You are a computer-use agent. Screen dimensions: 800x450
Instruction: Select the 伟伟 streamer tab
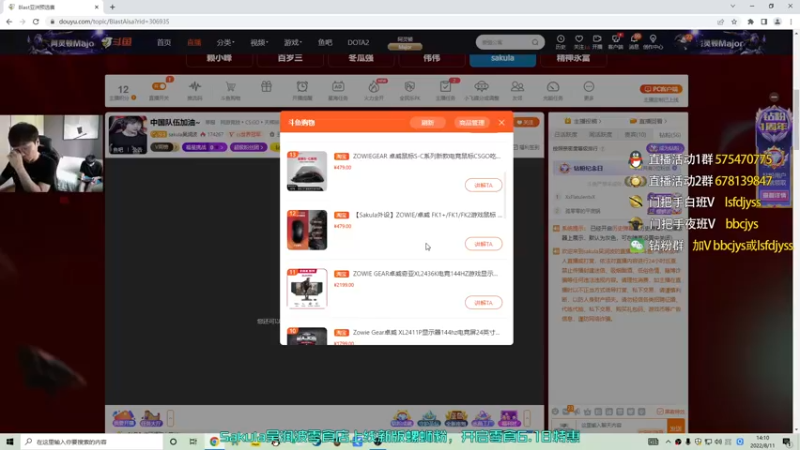pyautogui.click(x=432, y=58)
